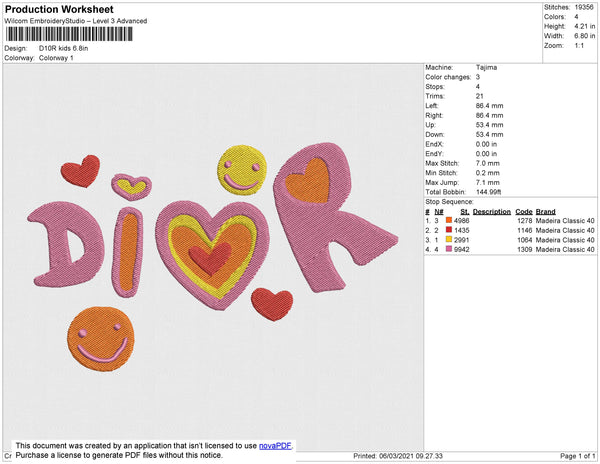Select thread code 1146 in stop sequence
The height and width of the screenshot is (464, 600).
525,230
